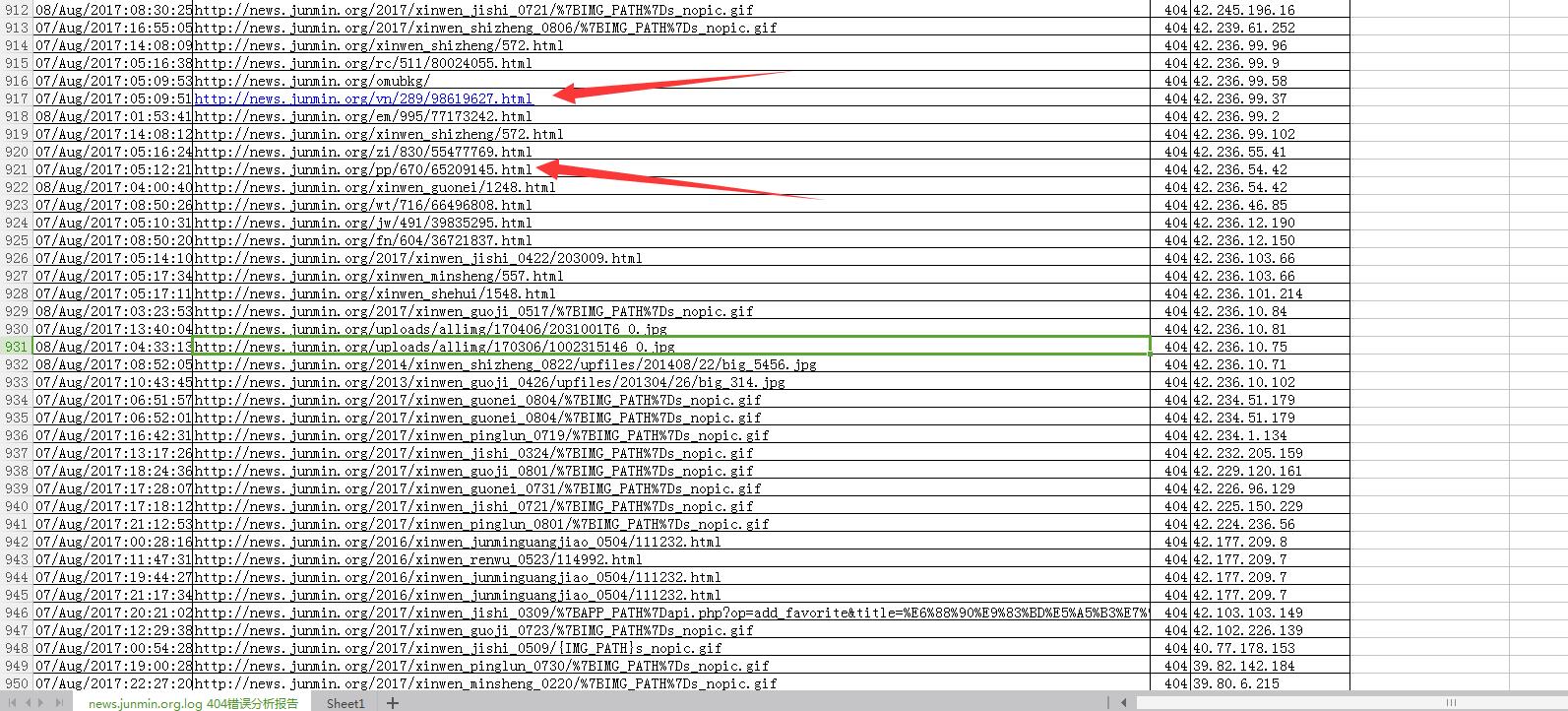
Task: Open the vn/289/98619627.html hyperlink
Action: coord(363,98)
